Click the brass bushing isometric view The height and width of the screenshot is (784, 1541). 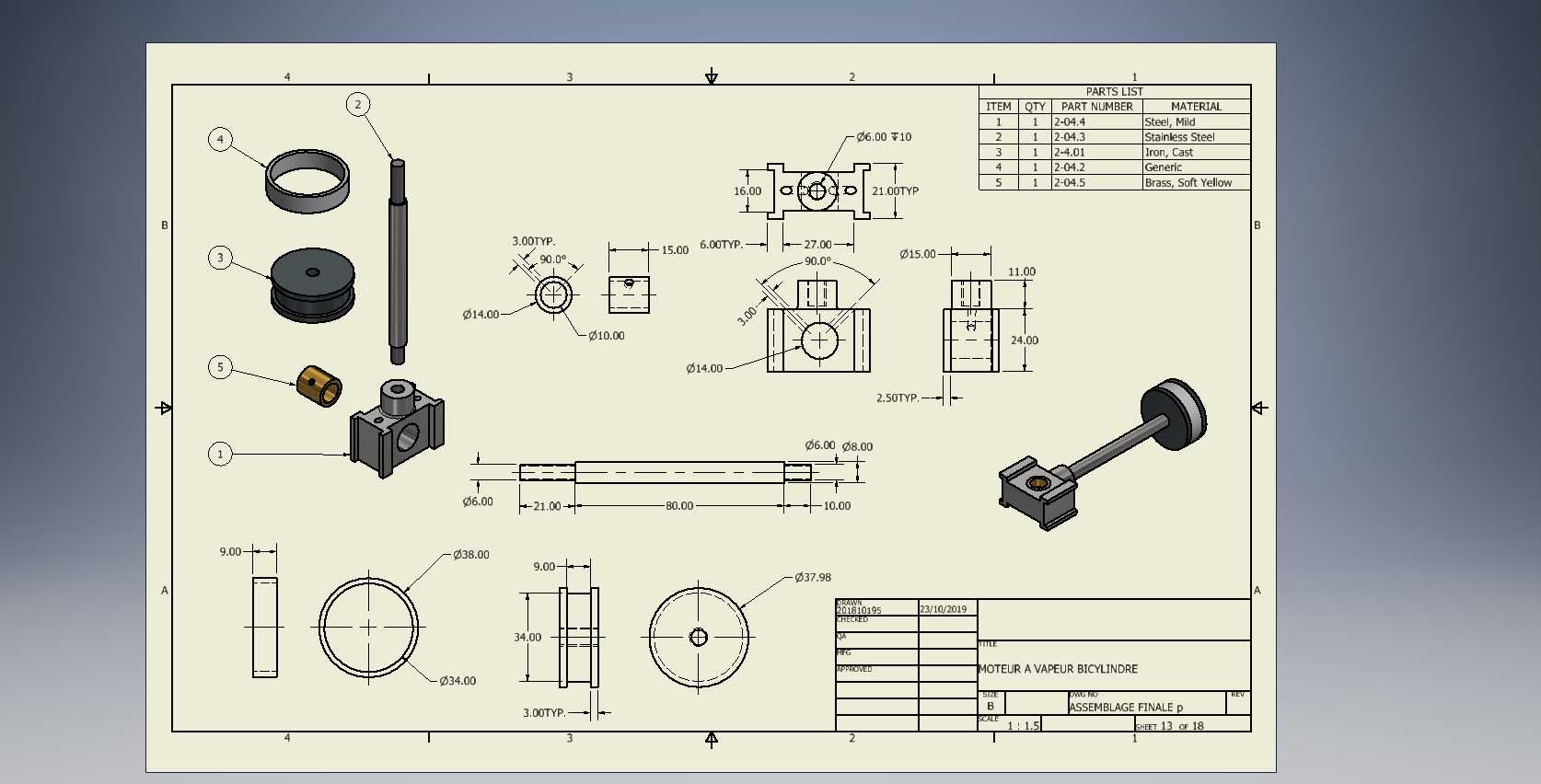319,385
